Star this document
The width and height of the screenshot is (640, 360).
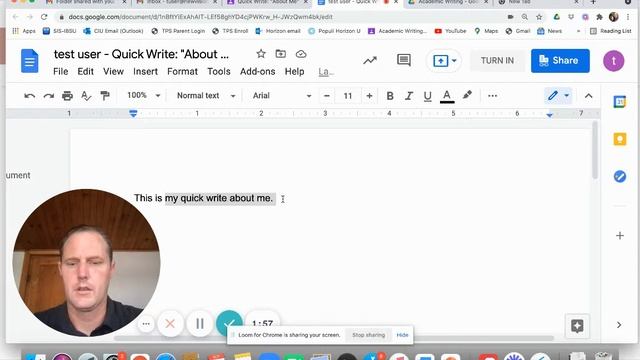tap(261, 54)
